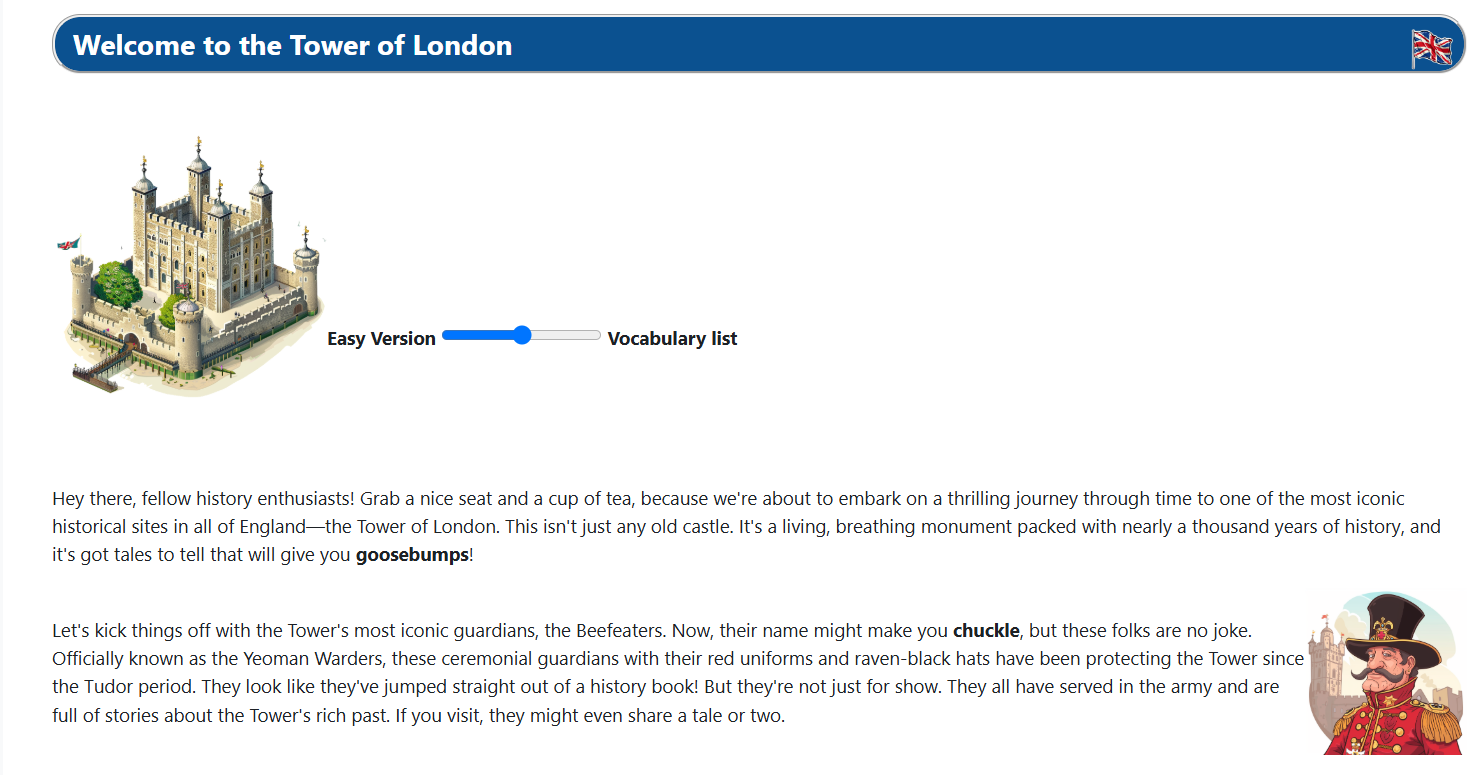Click the Beefeater guard illustration
The height and width of the screenshot is (775, 1478).
[1384, 673]
